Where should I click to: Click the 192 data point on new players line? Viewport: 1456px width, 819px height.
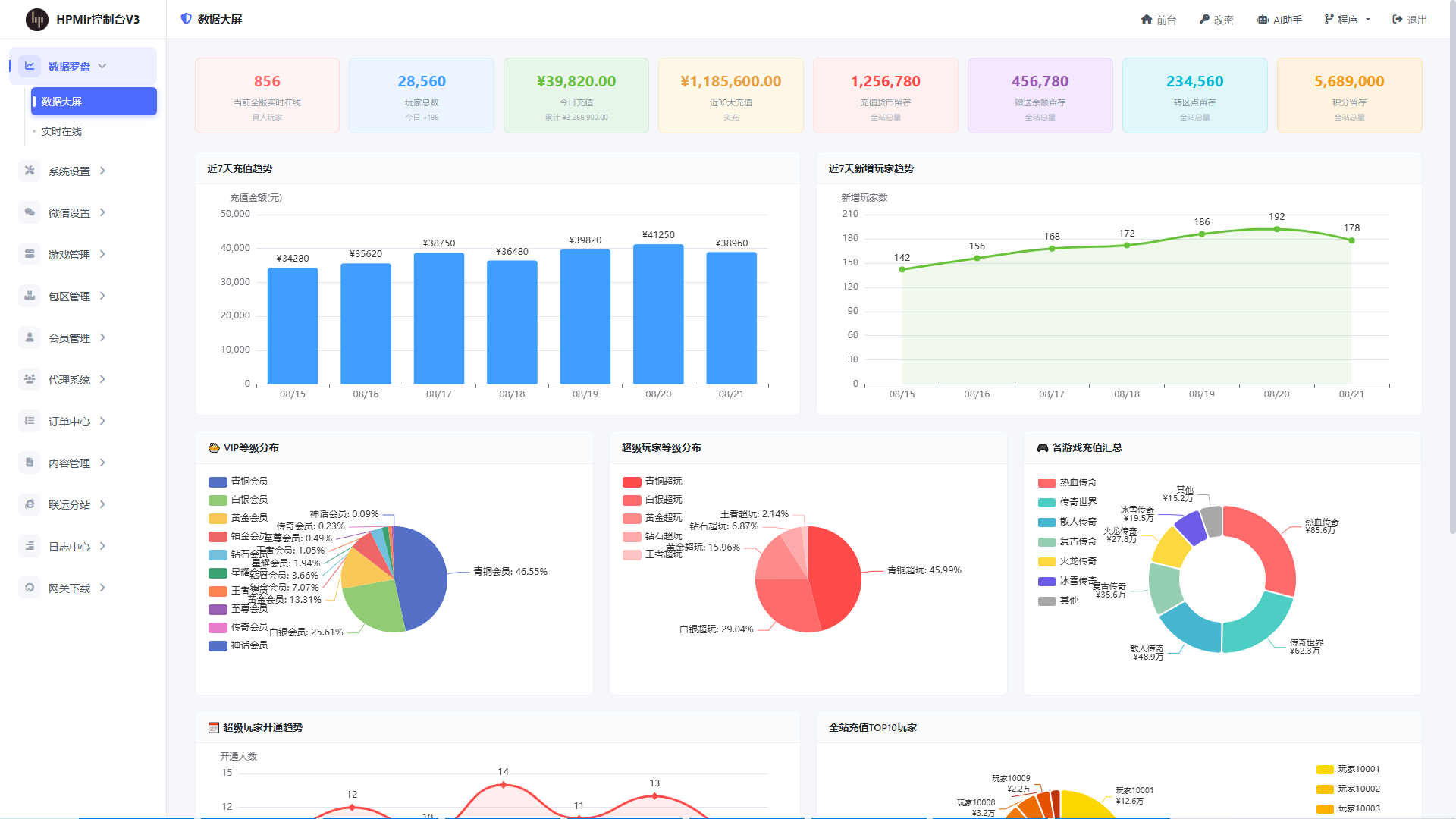(x=1277, y=229)
